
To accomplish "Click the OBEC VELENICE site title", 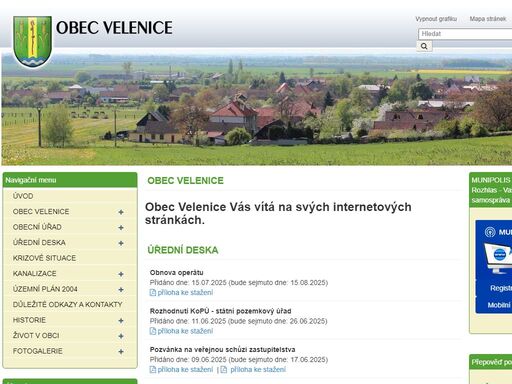I will point(114,28).
